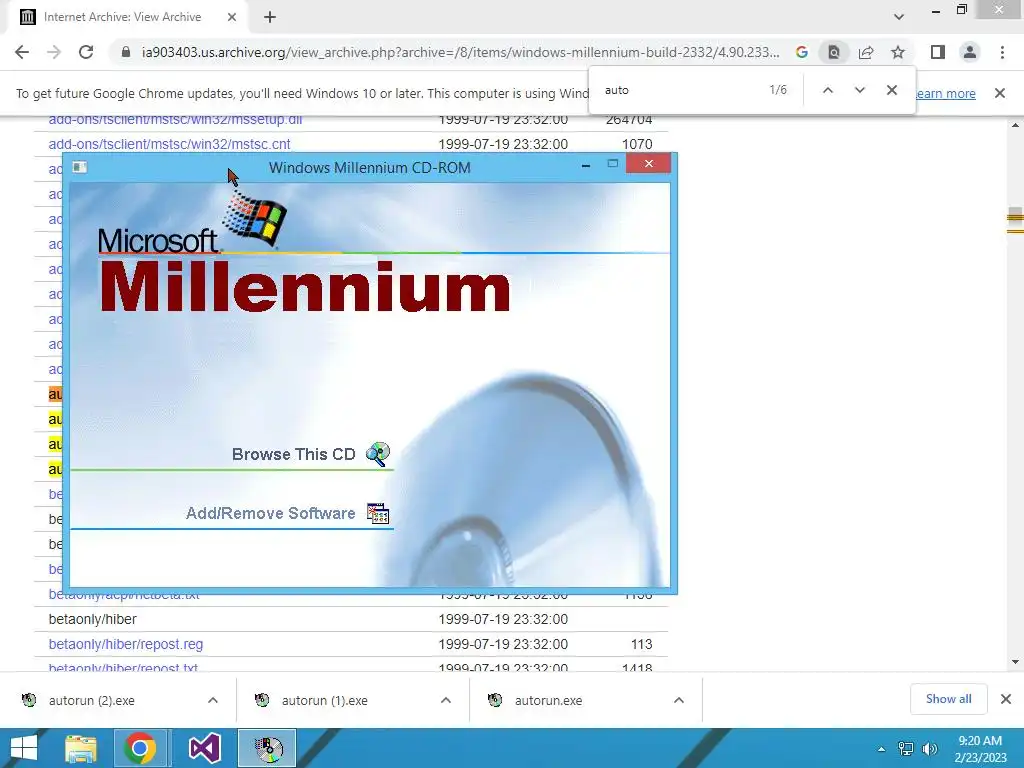The width and height of the screenshot is (1024, 768).
Task: Close the downloads shelf
Action: [1006, 699]
